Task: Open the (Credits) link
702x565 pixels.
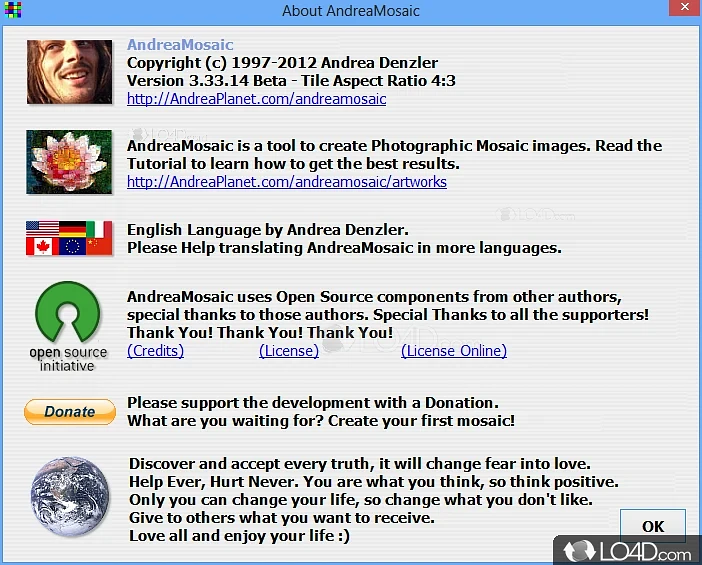Action: (155, 351)
